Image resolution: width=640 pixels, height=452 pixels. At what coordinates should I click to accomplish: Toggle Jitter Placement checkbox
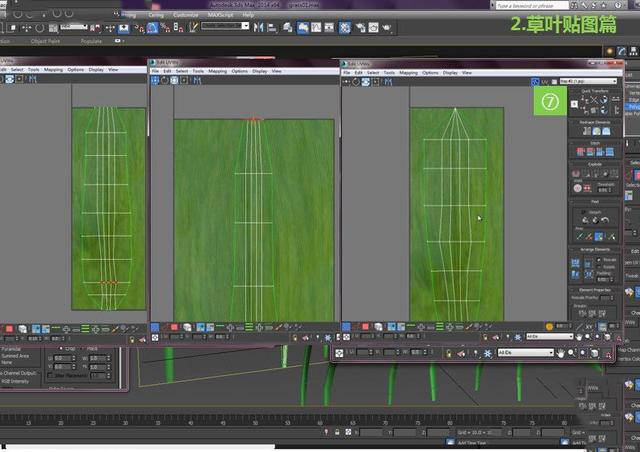[50, 375]
